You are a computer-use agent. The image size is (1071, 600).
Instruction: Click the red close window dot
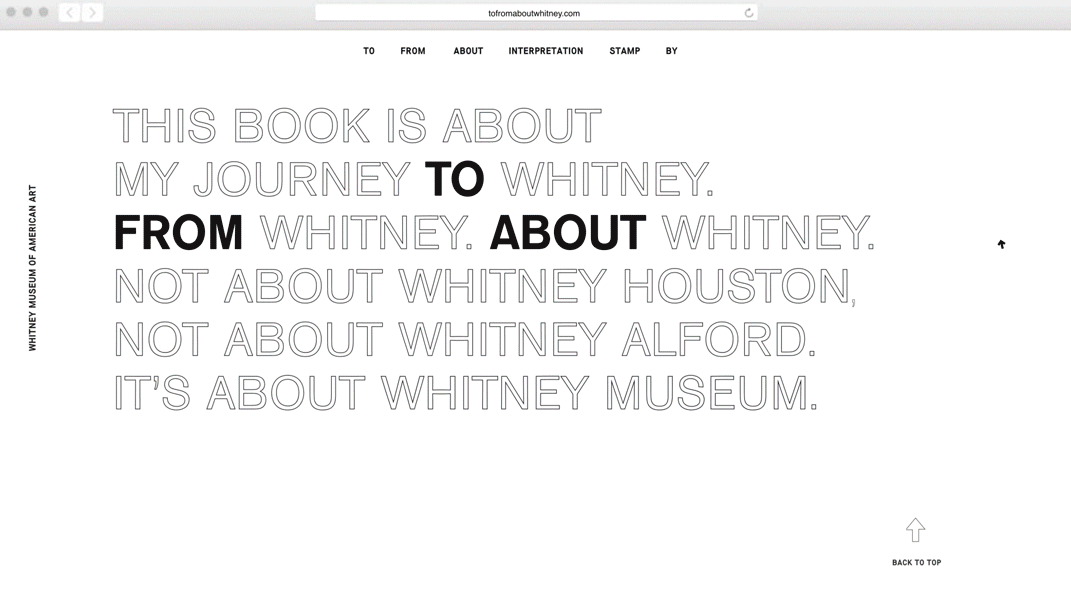tap(11, 12)
